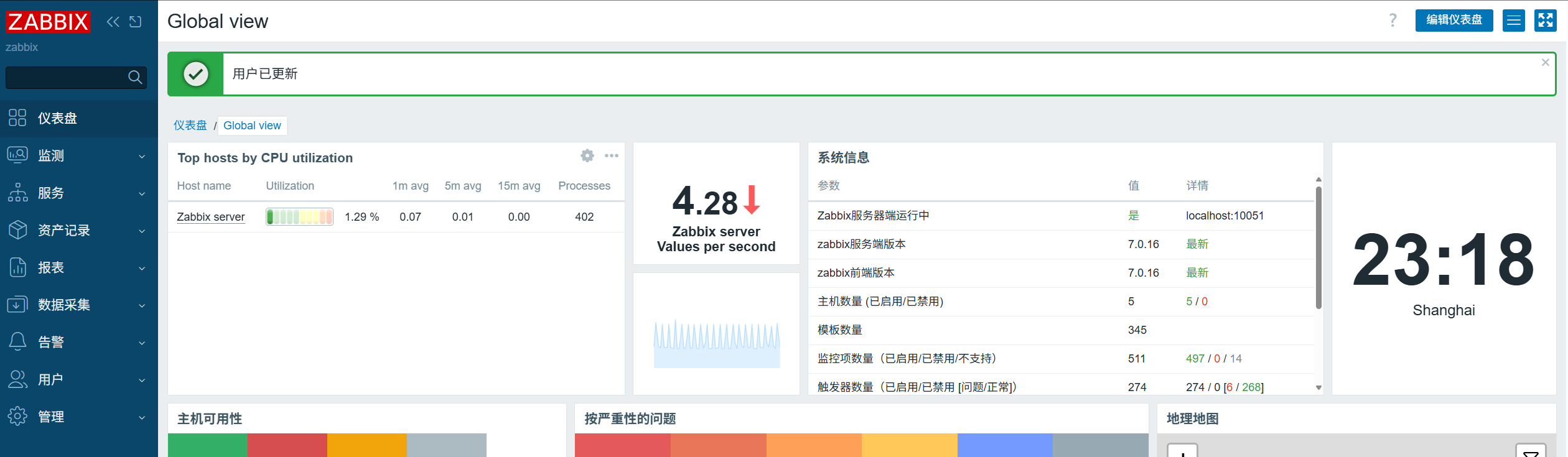
Task: Enter kiosk mode with fullscreen icon
Action: (x=1546, y=21)
